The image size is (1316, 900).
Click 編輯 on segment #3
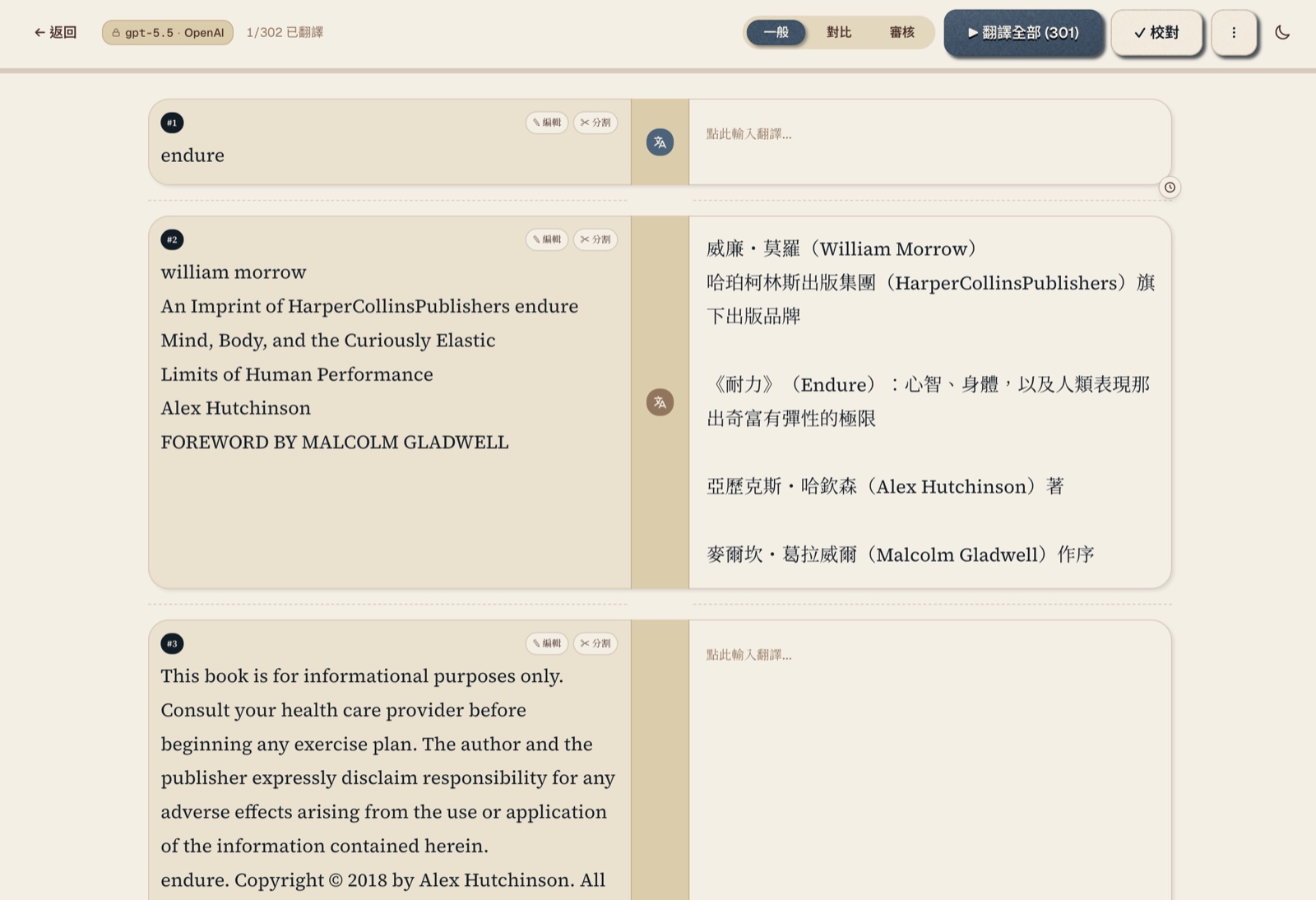(x=547, y=643)
